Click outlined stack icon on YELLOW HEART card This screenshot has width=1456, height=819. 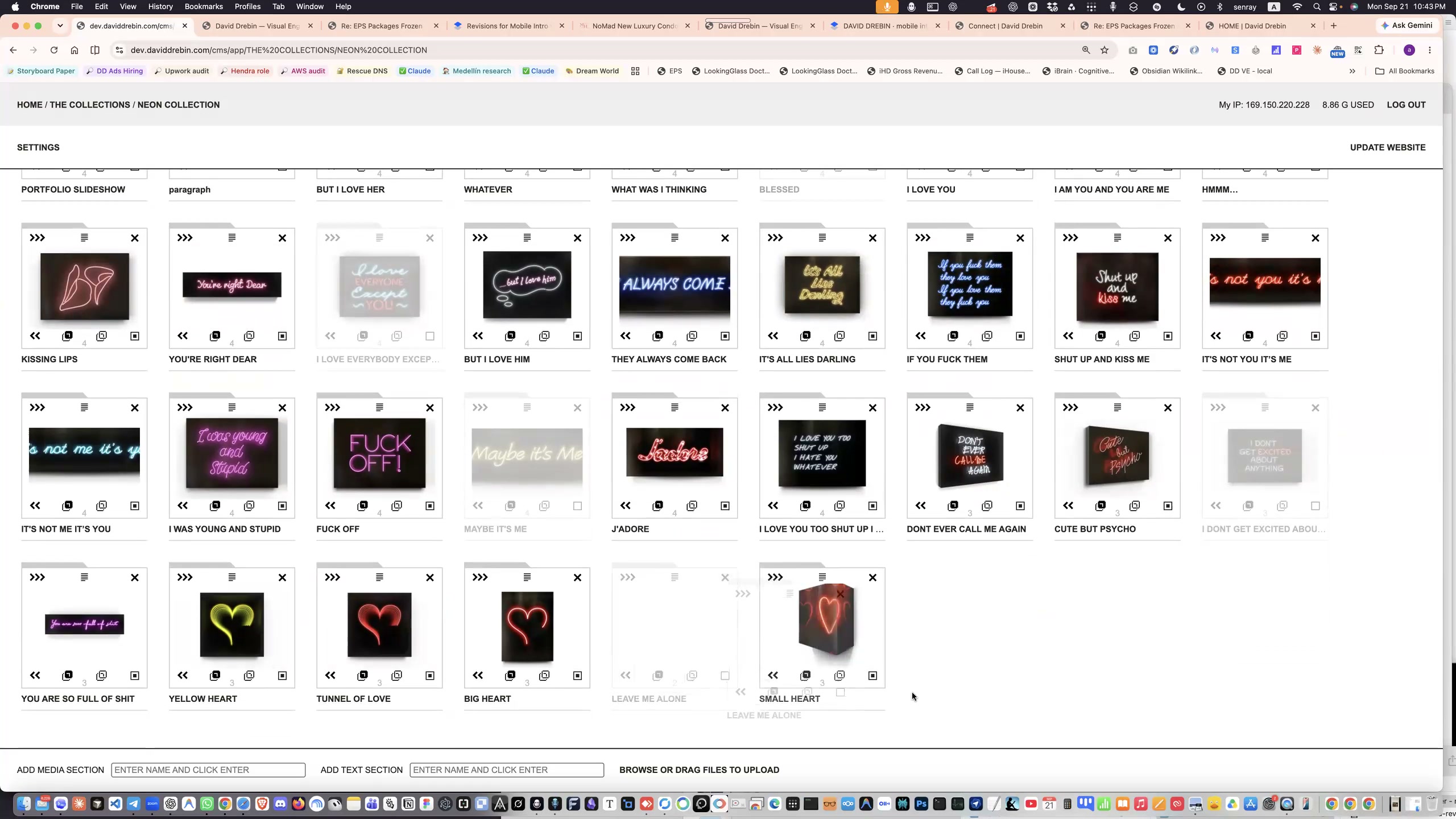[x=249, y=675]
